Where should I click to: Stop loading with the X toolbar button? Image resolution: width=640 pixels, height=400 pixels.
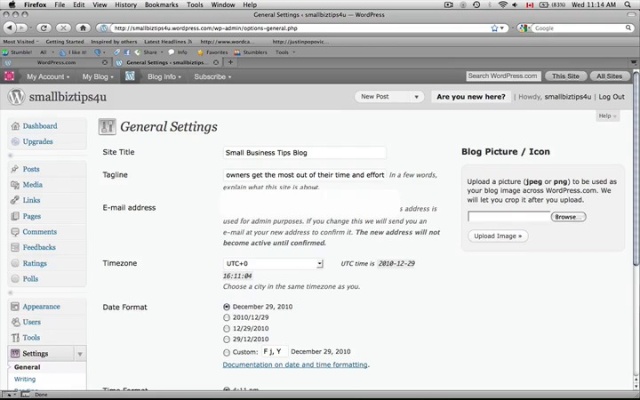(x=63, y=28)
